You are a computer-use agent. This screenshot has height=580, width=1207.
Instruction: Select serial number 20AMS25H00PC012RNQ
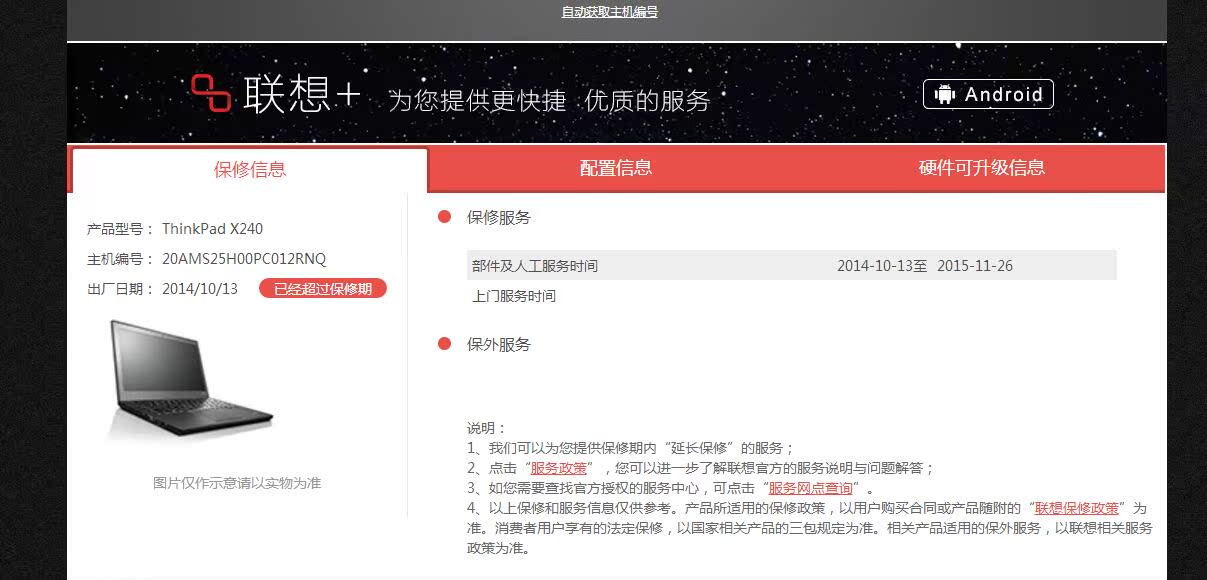244,259
